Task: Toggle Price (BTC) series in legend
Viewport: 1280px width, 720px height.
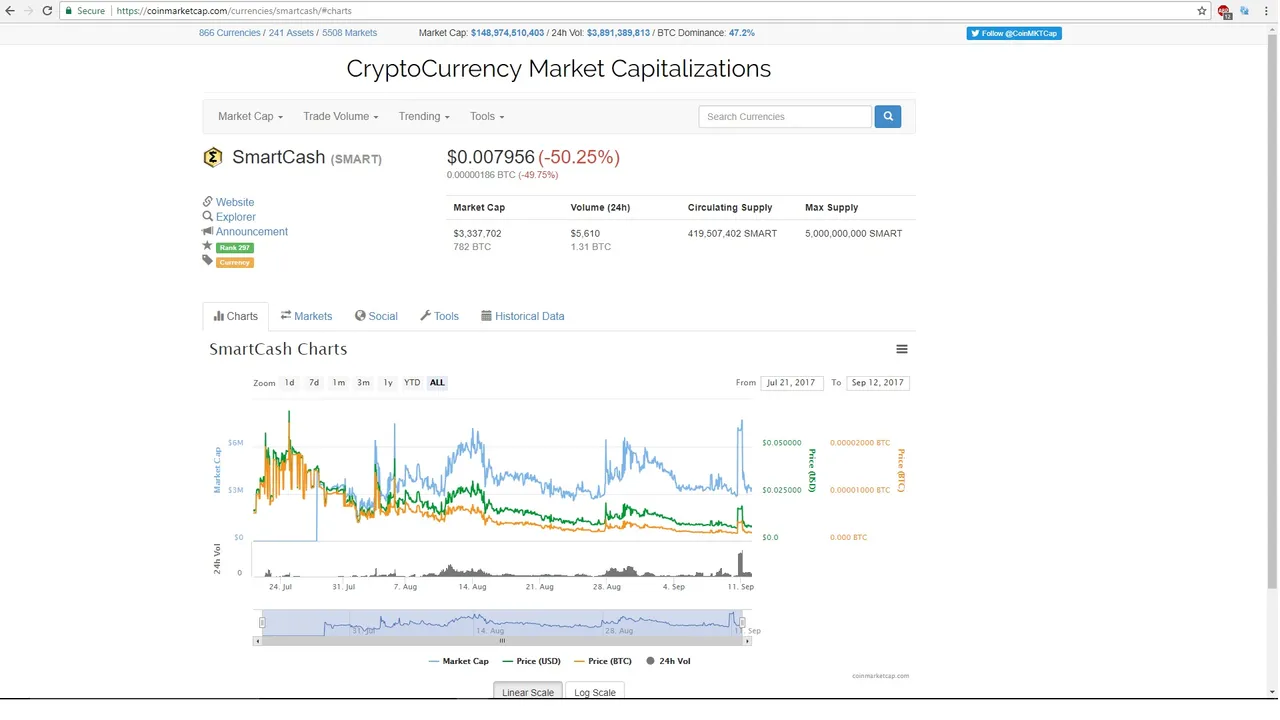Action: 603,661
